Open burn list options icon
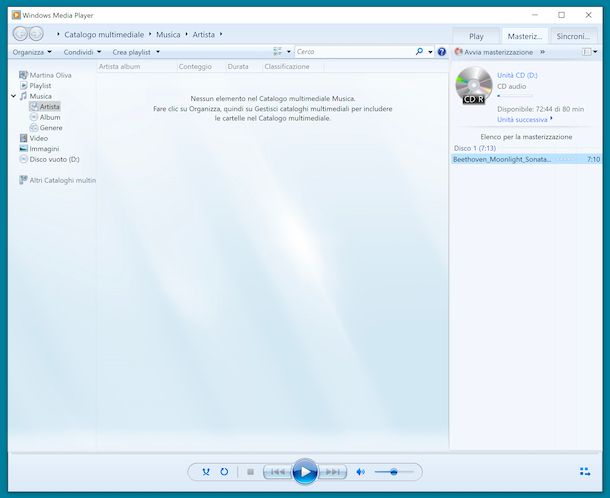 [x=587, y=52]
